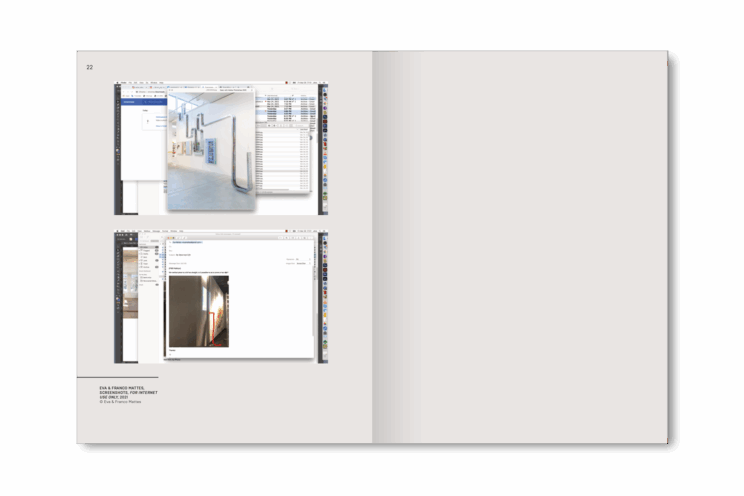The width and height of the screenshot is (744, 496).
Task: Open the Apple menu in the top screenshot
Action: click(118, 83)
